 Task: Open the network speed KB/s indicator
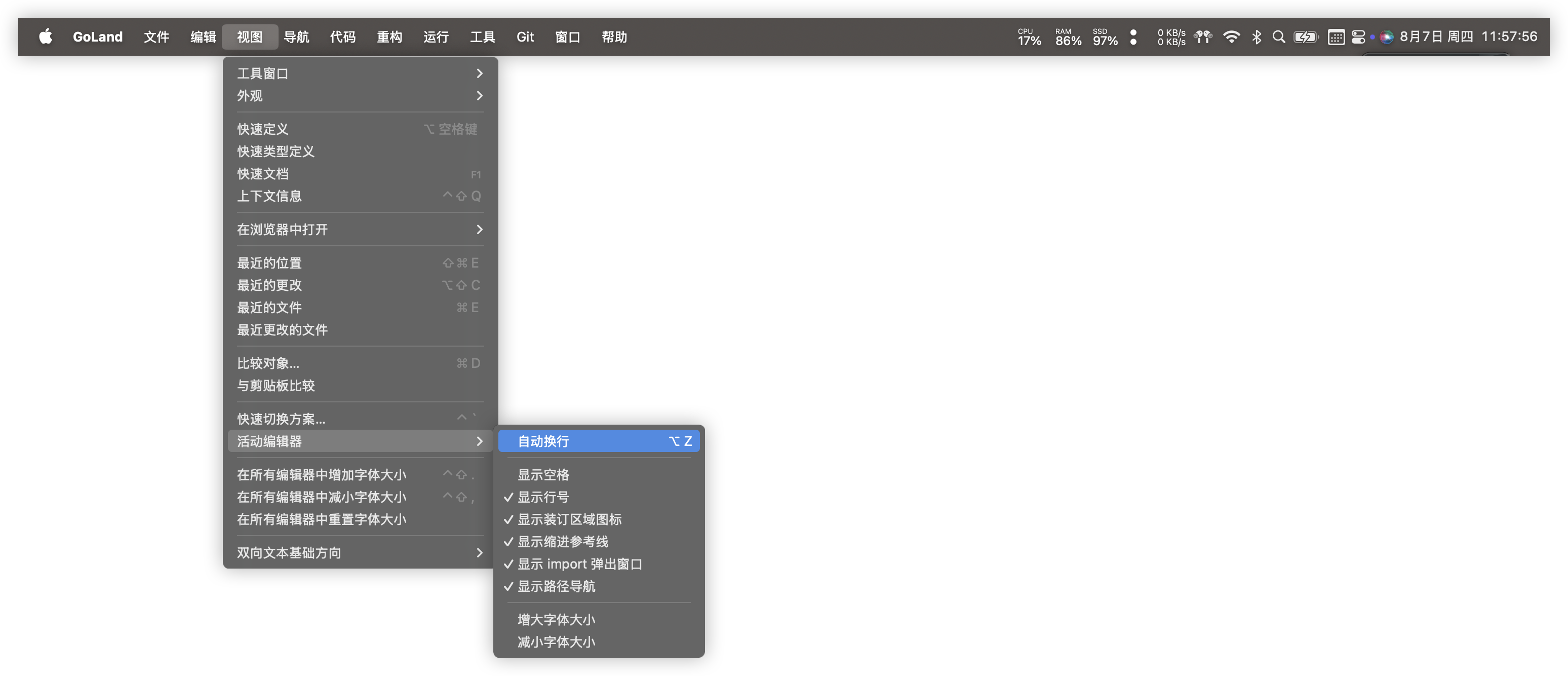(x=1171, y=37)
